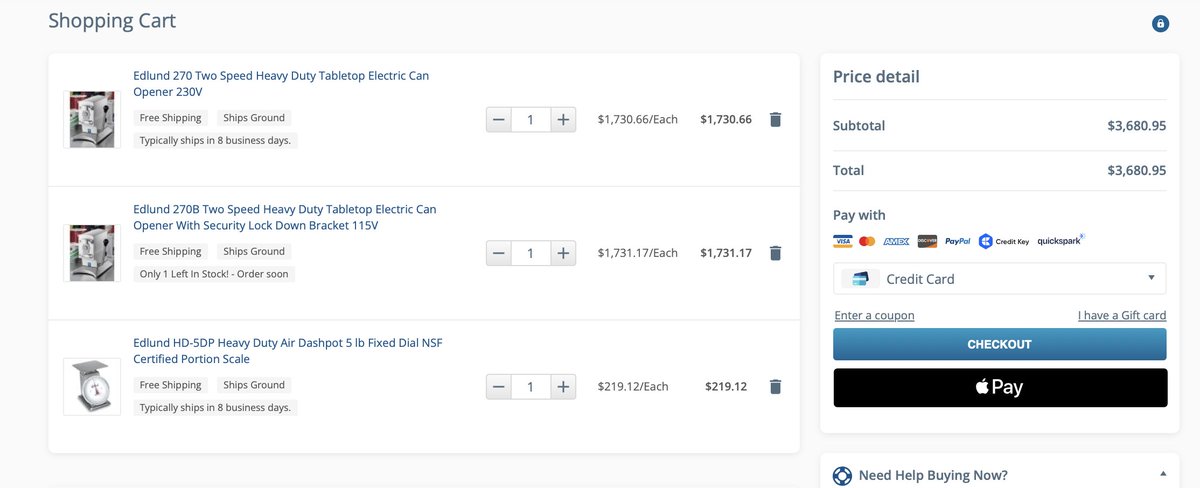Open thumbnail of Edlund 270 230V can opener

[92, 120]
